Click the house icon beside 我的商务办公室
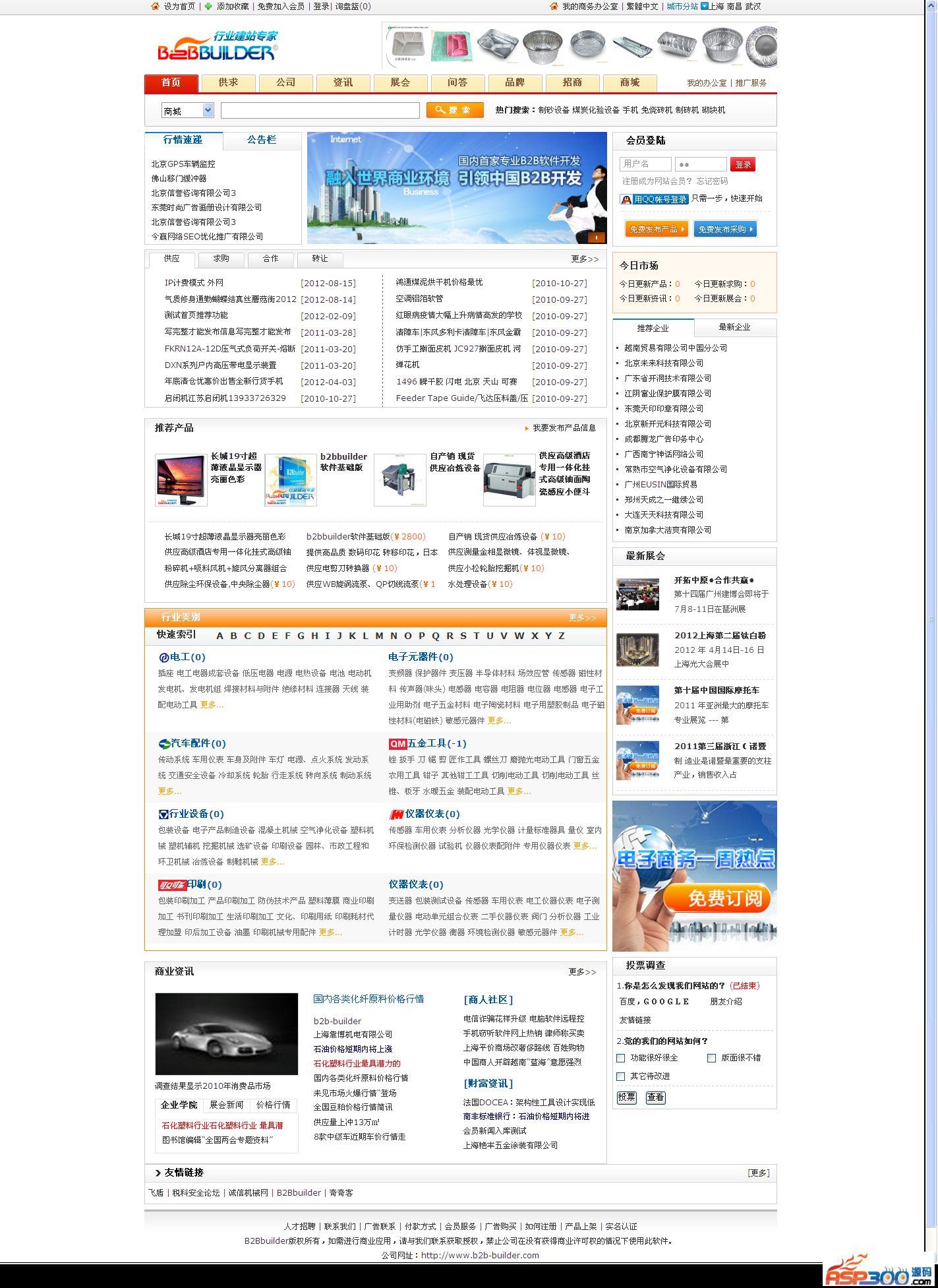Image resolution: width=938 pixels, height=1288 pixels. (554, 6)
